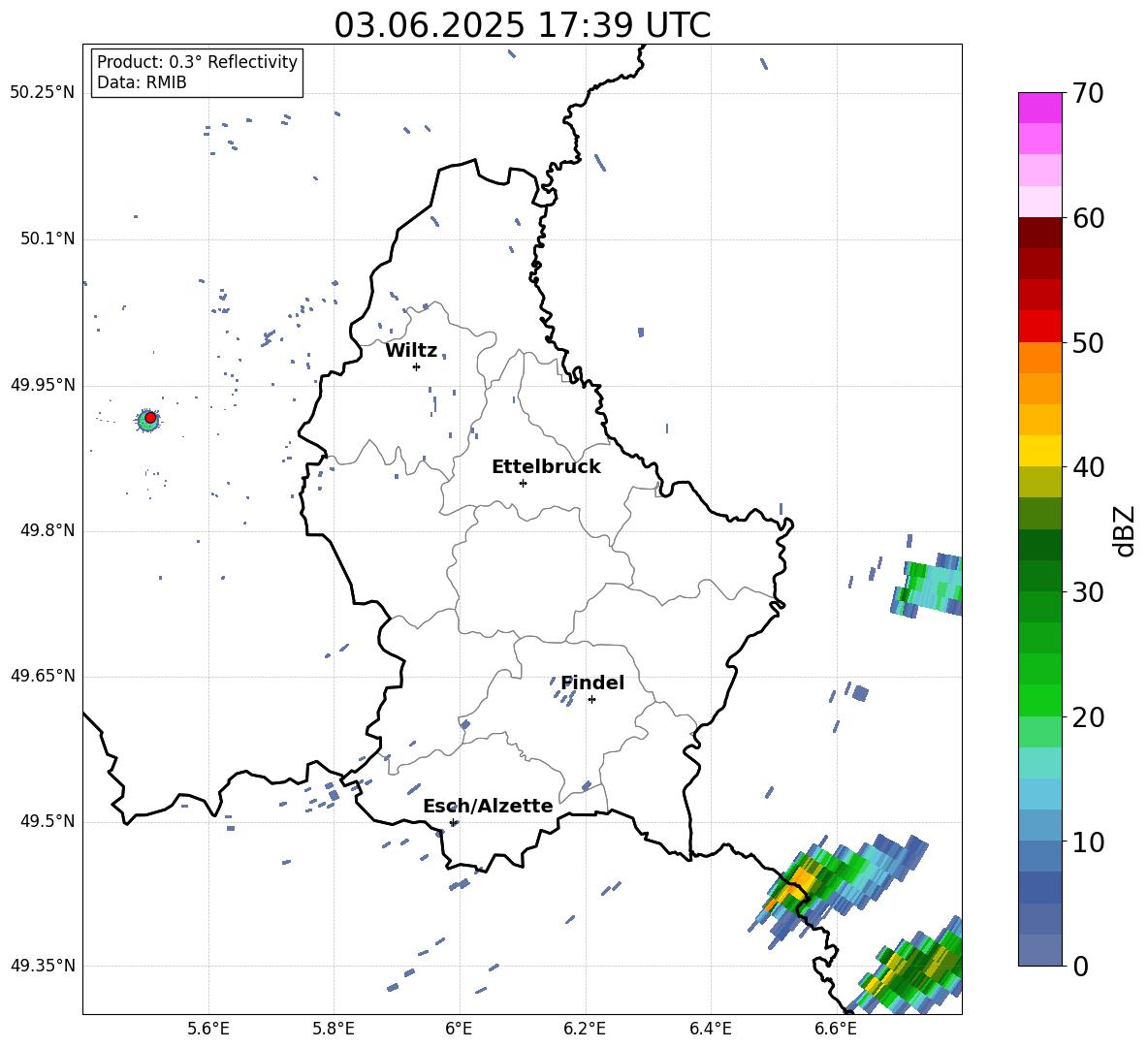1148x1048 pixels.
Task: Click the 6.2°E longitude label
Action: pos(585,1029)
